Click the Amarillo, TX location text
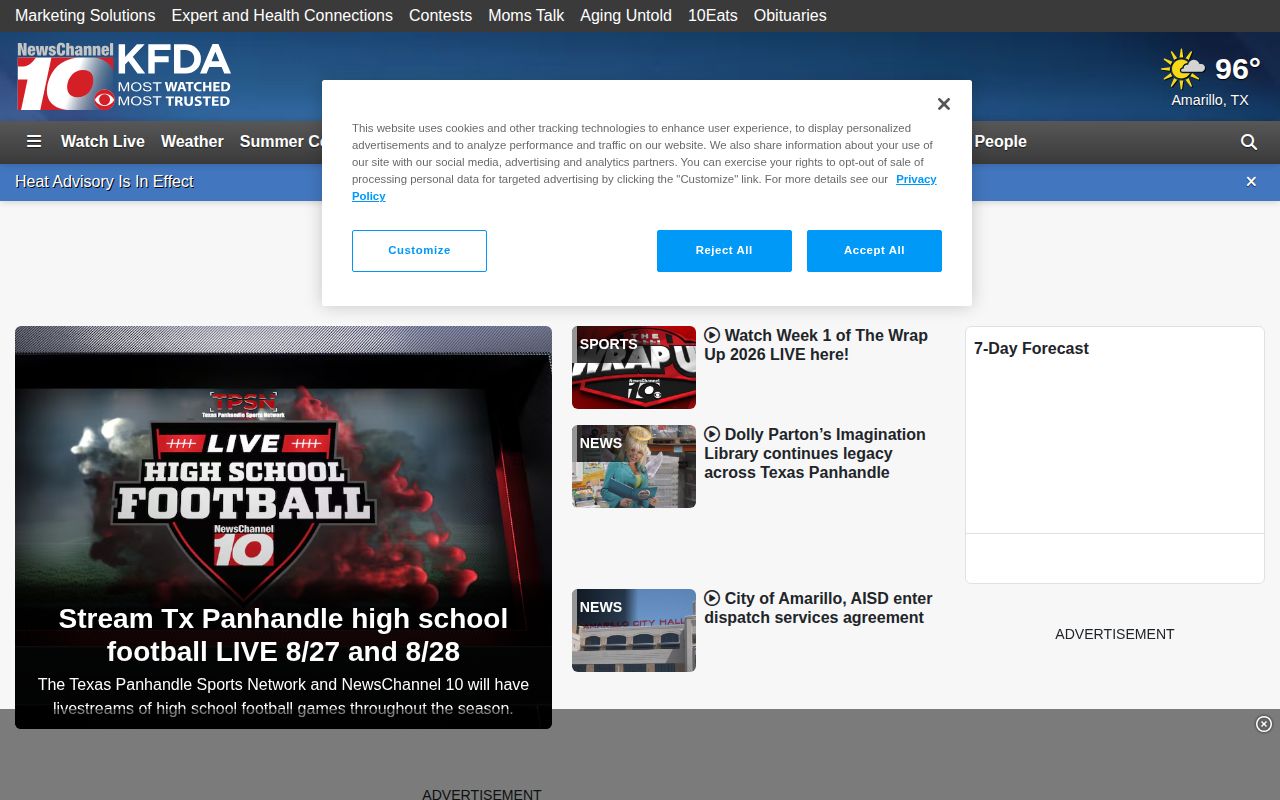Image resolution: width=1280 pixels, height=800 pixels. [1210, 100]
